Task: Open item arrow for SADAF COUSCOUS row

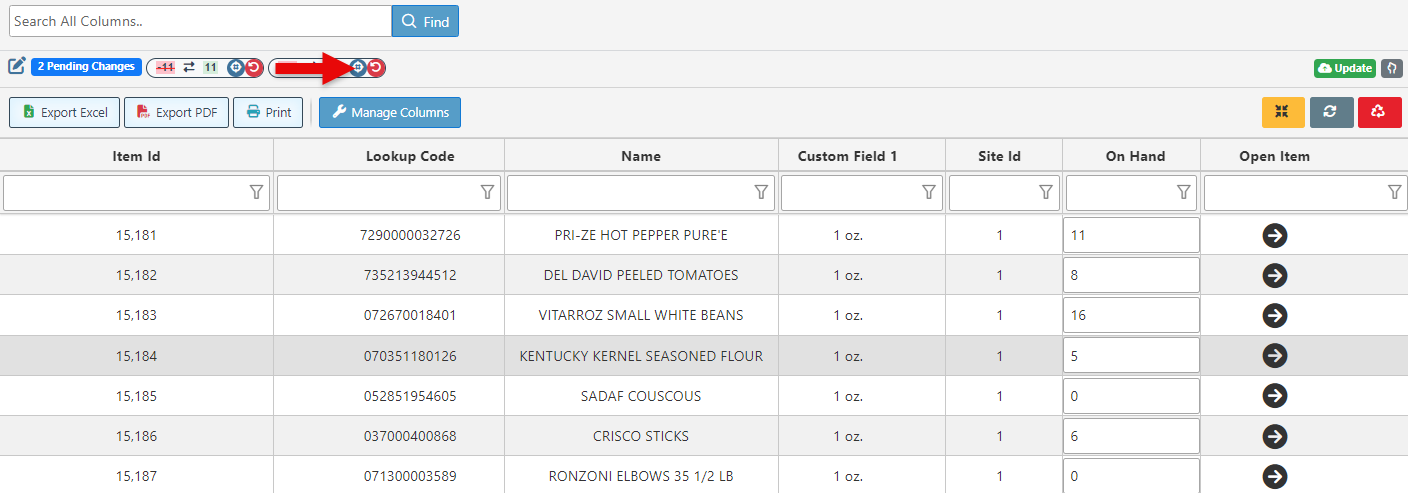Action: tap(1274, 396)
